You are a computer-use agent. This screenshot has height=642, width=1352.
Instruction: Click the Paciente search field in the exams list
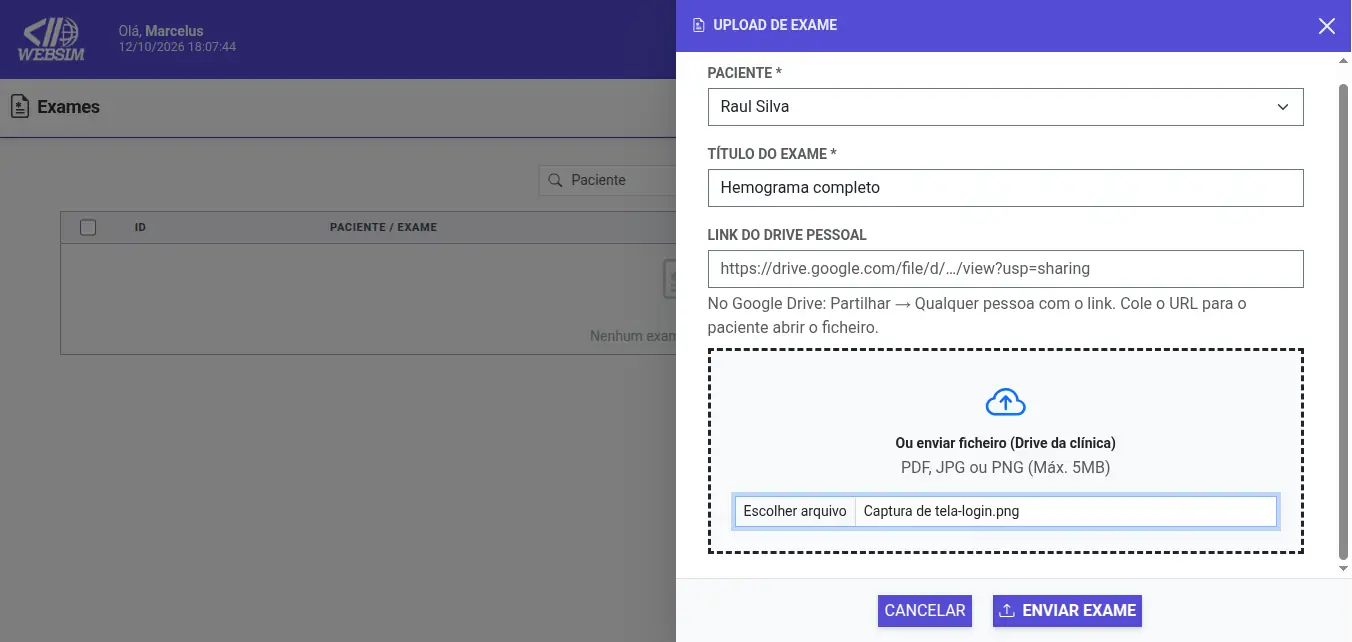tap(608, 180)
